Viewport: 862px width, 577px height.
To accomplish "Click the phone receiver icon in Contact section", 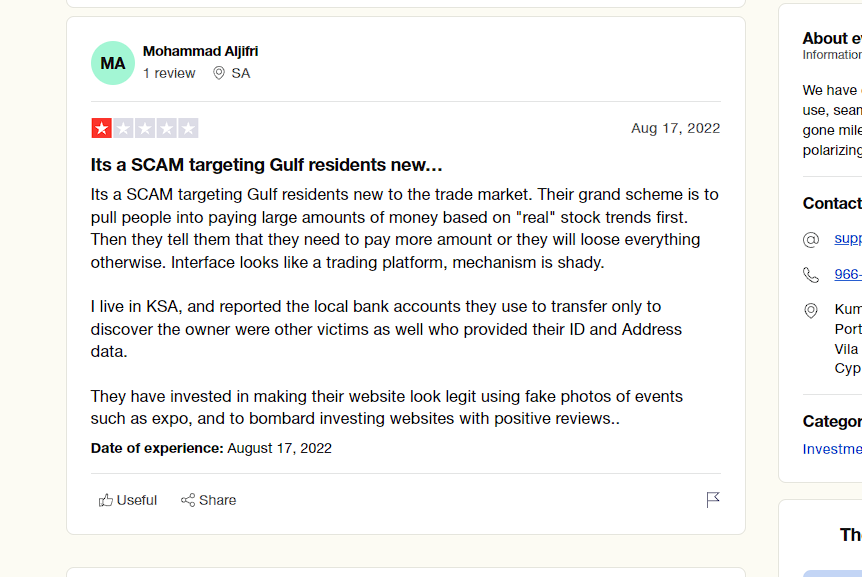I will (811, 274).
